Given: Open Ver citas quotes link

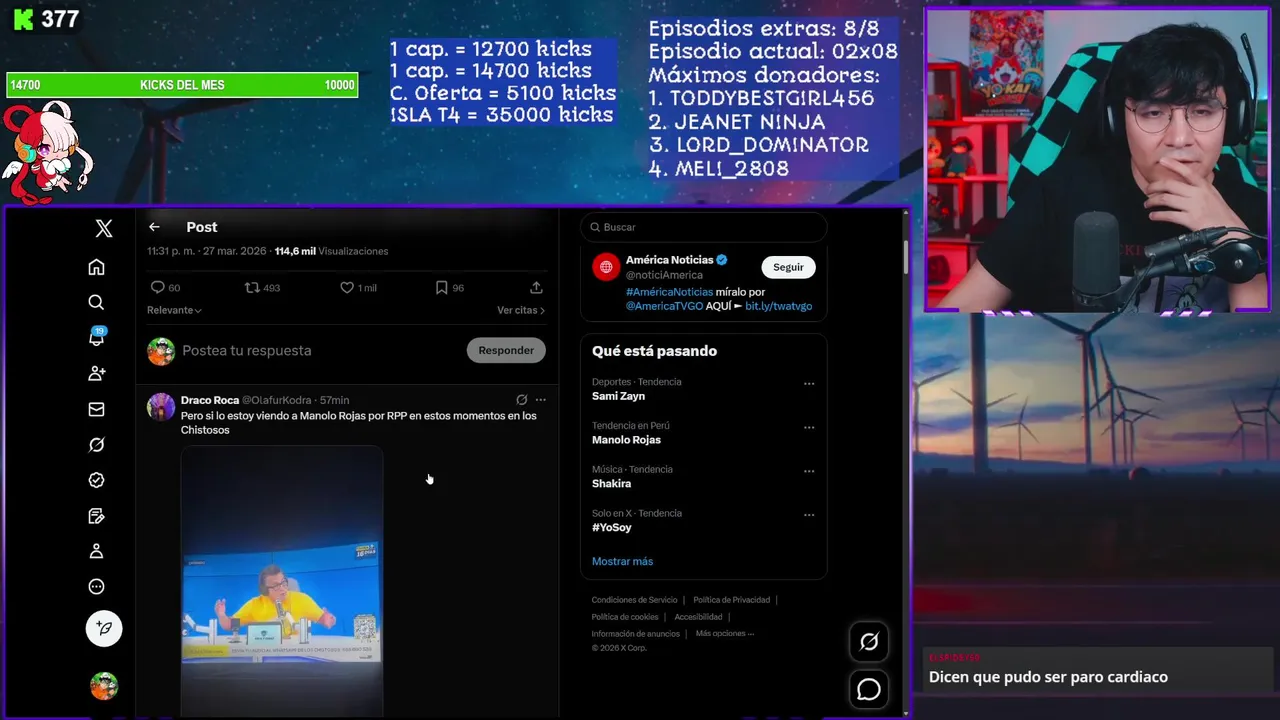Looking at the screenshot, I should click(521, 310).
